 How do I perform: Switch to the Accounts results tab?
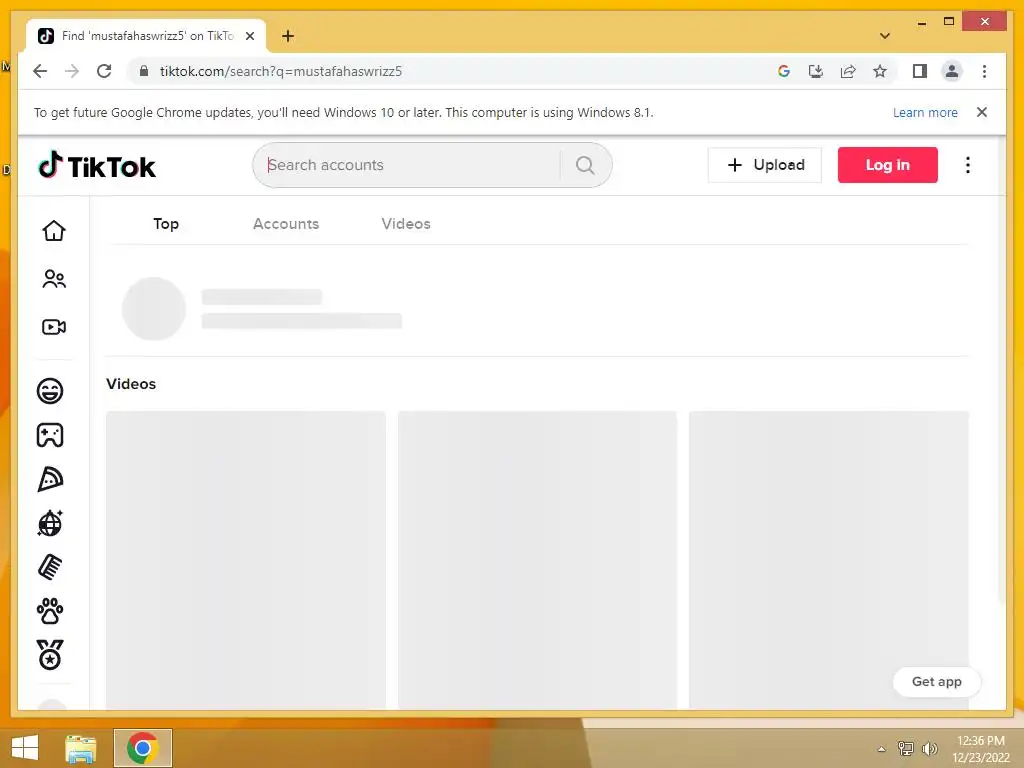click(x=286, y=223)
